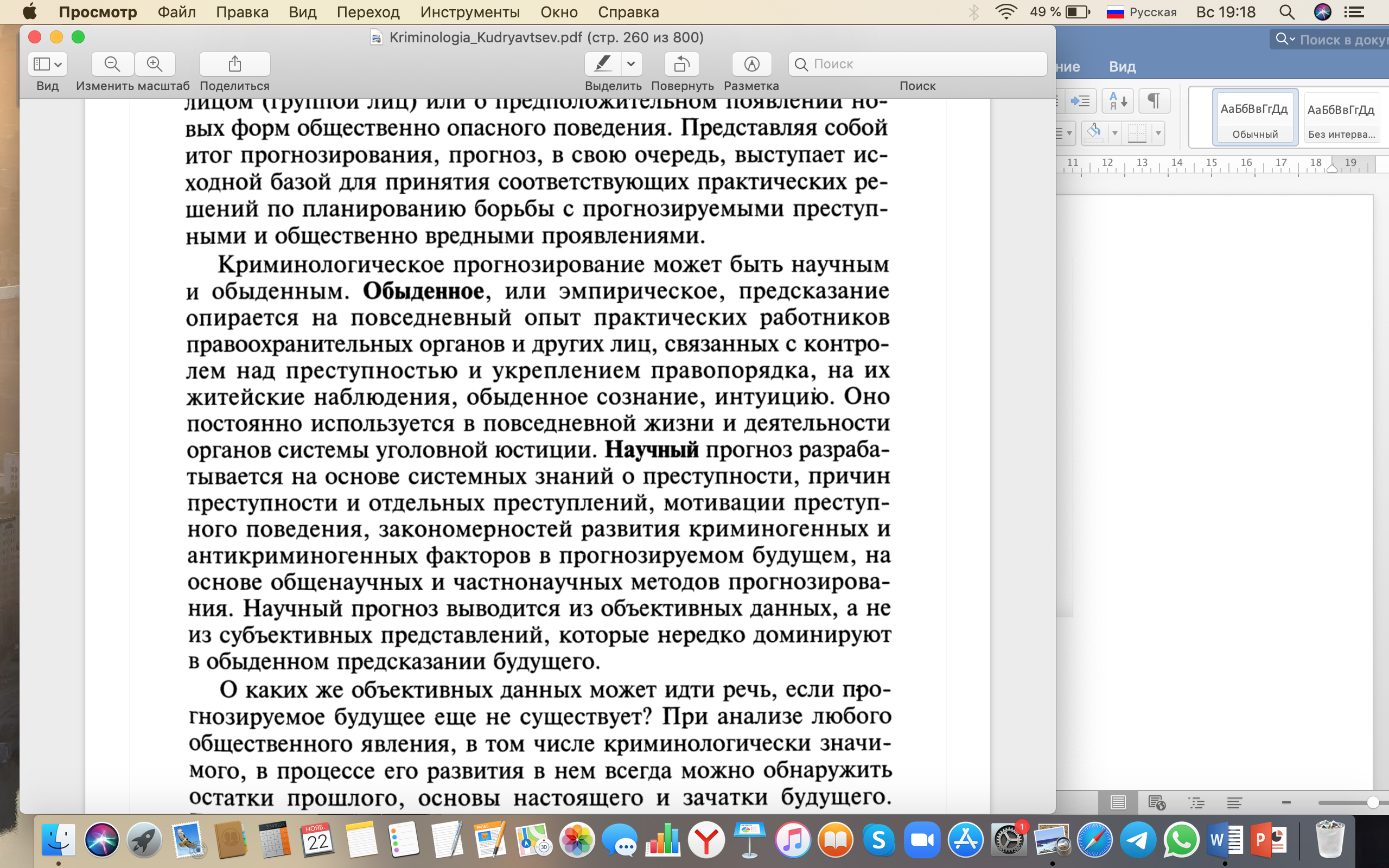Open PowerPoint from the Dock
Image resolution: width=1389 pixels, height=868 pixels.
click(1268, 839)
